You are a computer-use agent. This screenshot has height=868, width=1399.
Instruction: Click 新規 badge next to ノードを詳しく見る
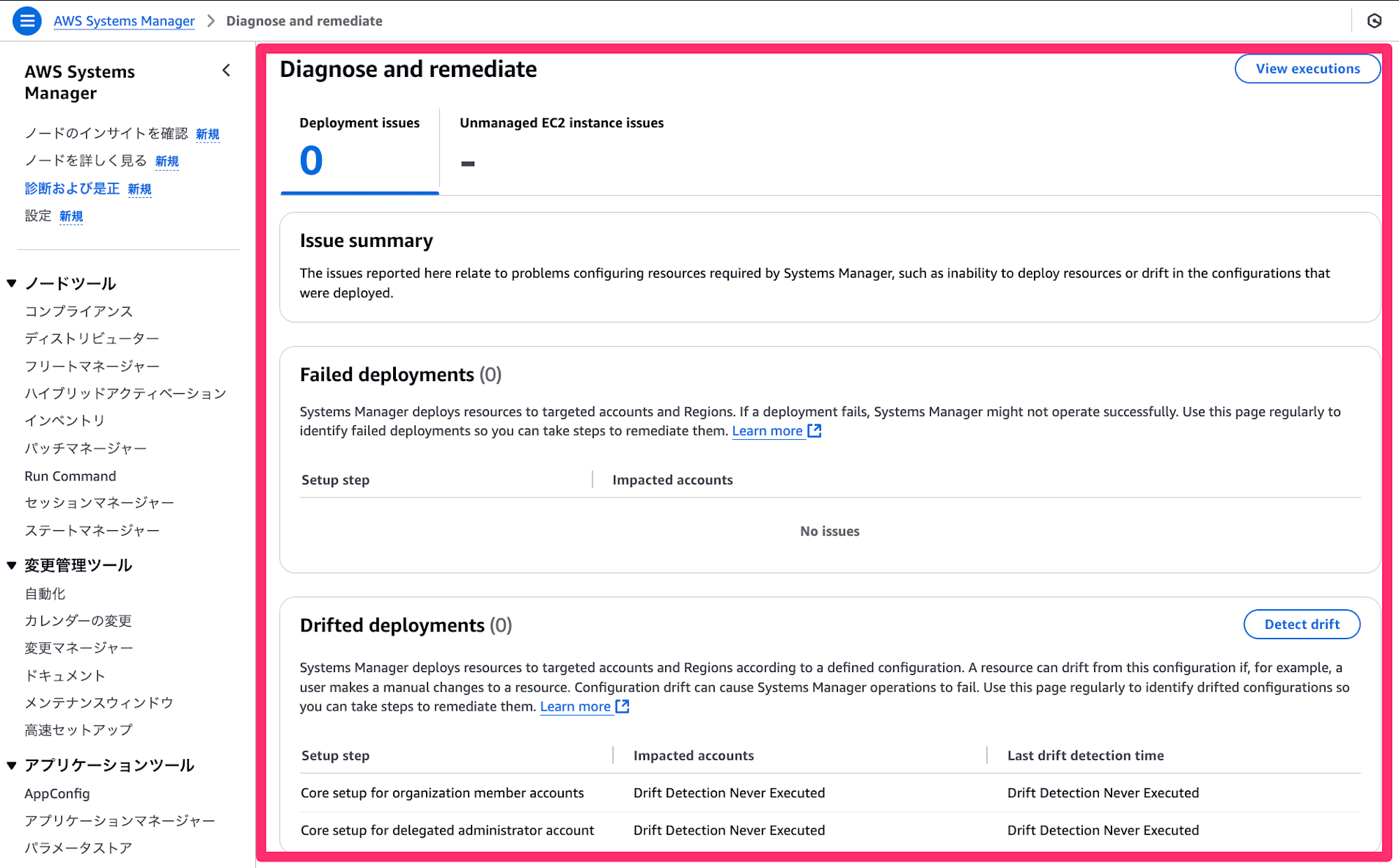coord(167,162)
